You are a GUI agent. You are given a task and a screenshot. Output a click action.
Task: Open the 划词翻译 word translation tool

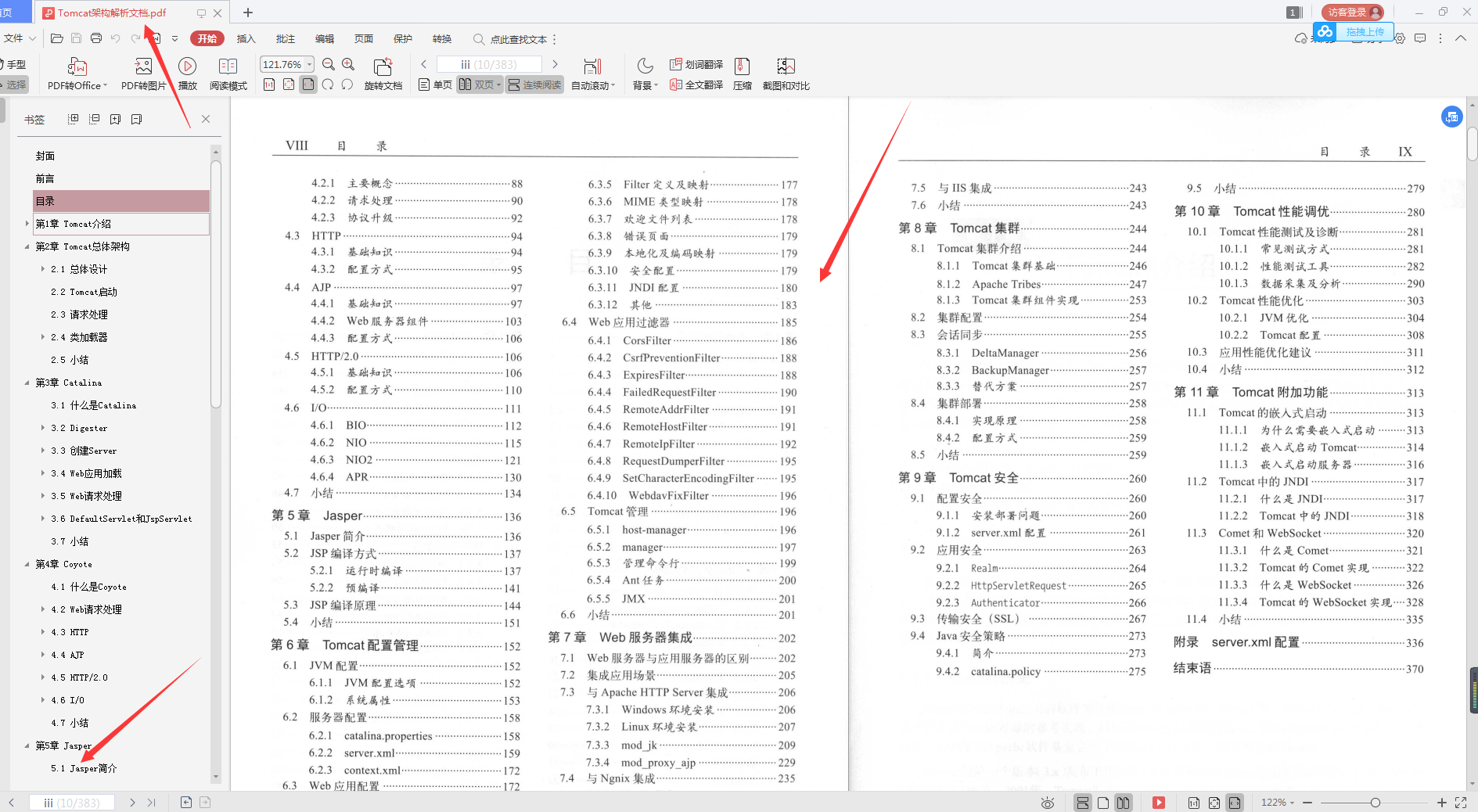[x=696, y=64]
